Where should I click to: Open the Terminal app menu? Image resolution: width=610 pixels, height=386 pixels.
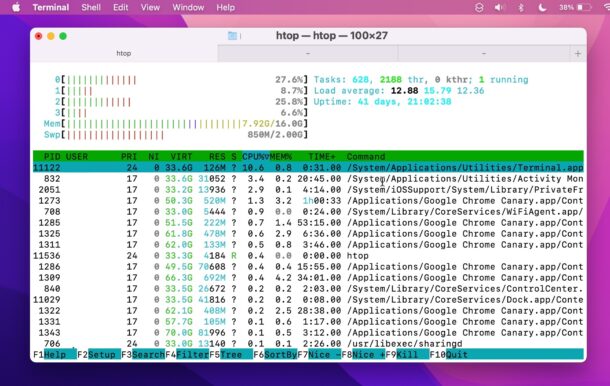coord(51,7)
